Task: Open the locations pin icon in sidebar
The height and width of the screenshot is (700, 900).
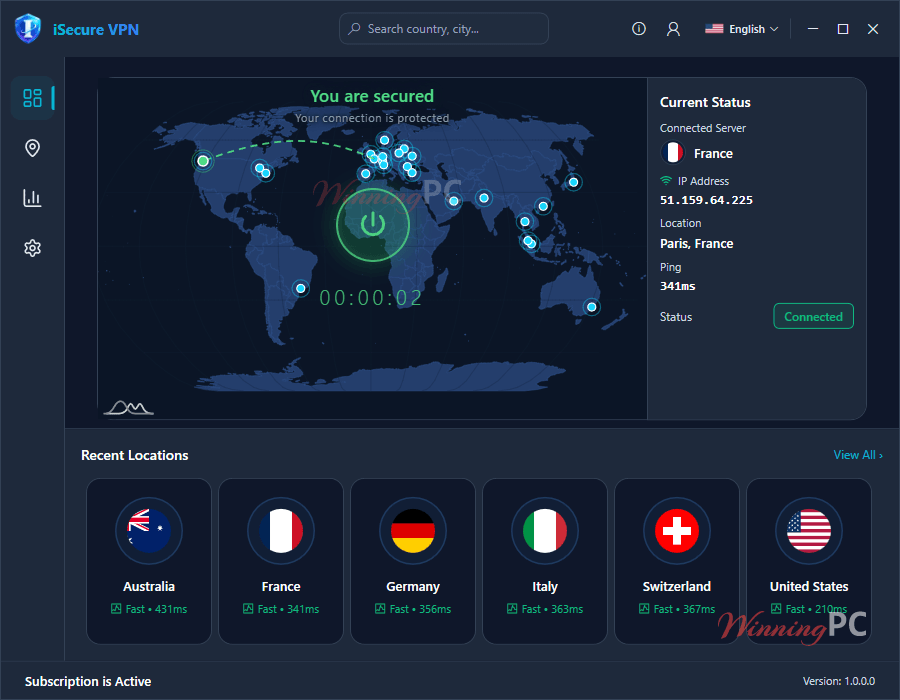Action: [x=32, y=148]
